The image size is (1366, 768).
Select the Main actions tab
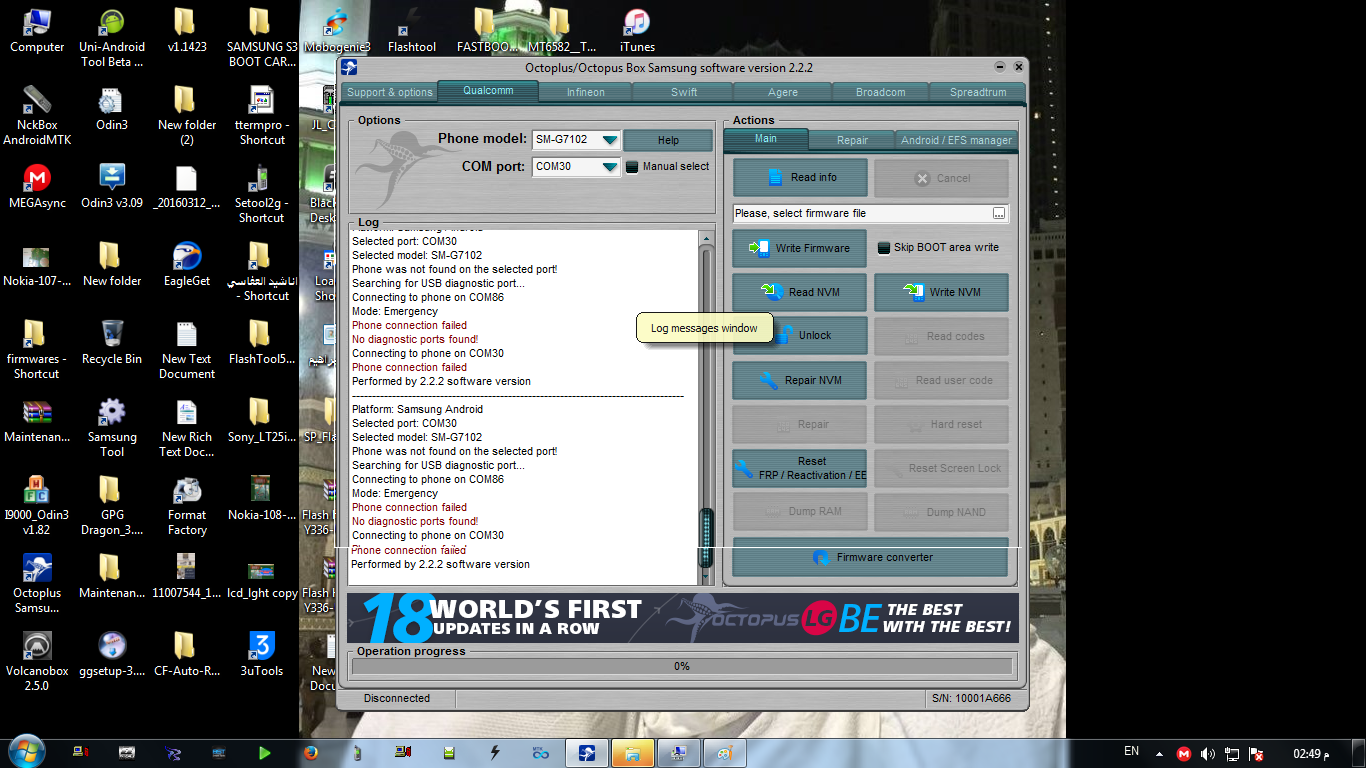[766, 139]
